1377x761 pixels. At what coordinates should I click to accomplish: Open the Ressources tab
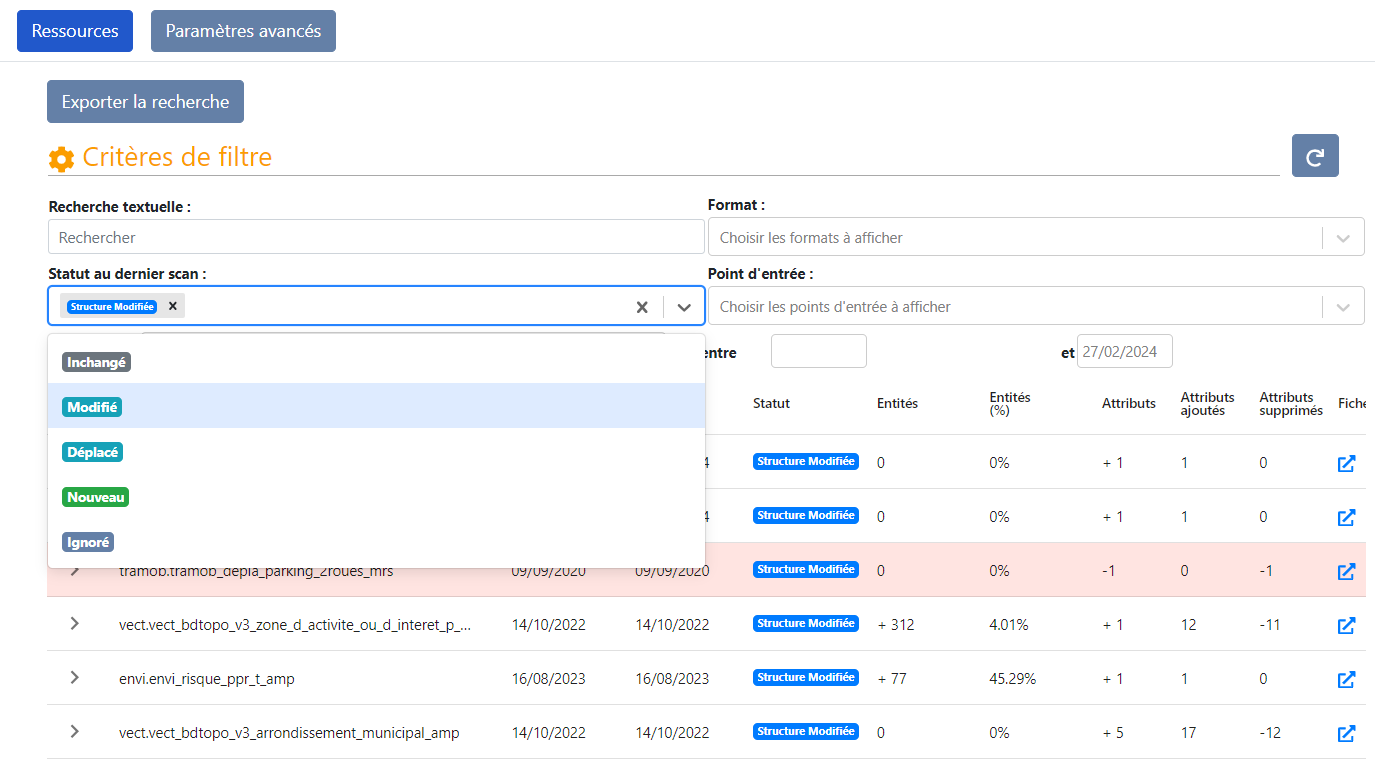[75, 31]
